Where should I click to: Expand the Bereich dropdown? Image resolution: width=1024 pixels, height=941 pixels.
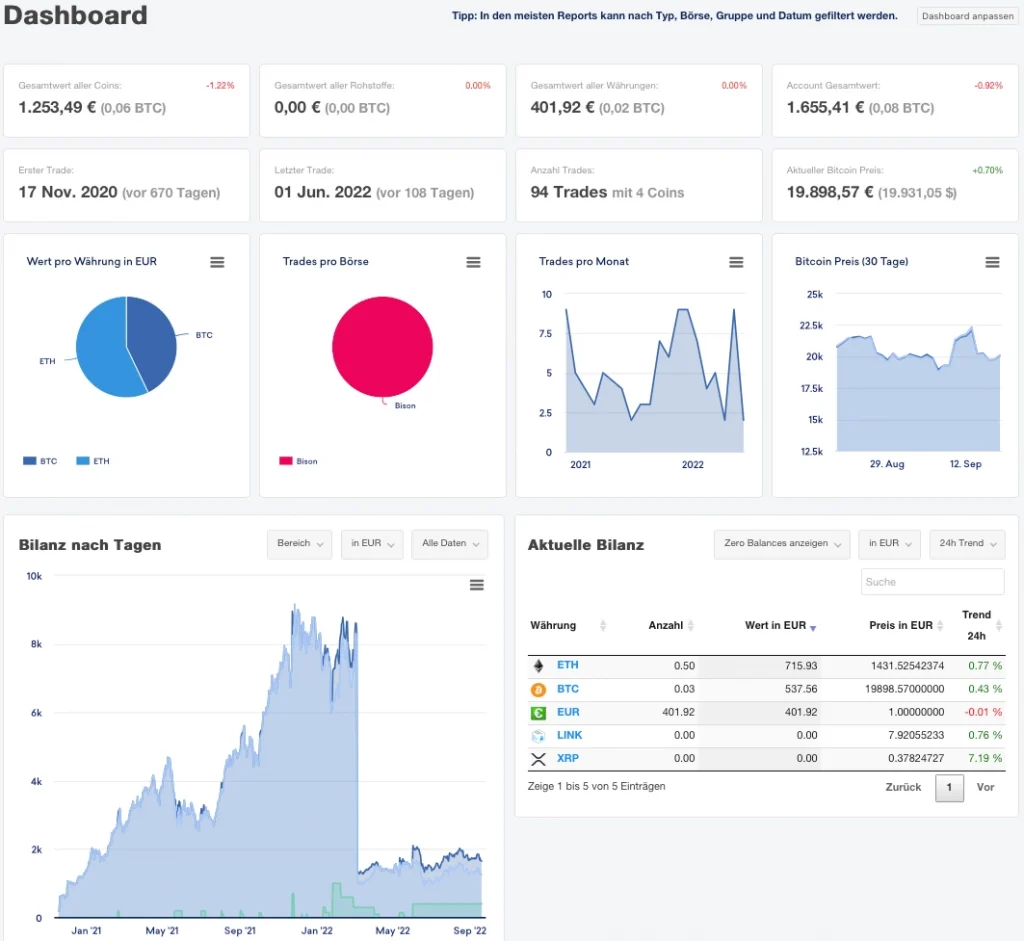click(x=299, y=544)
